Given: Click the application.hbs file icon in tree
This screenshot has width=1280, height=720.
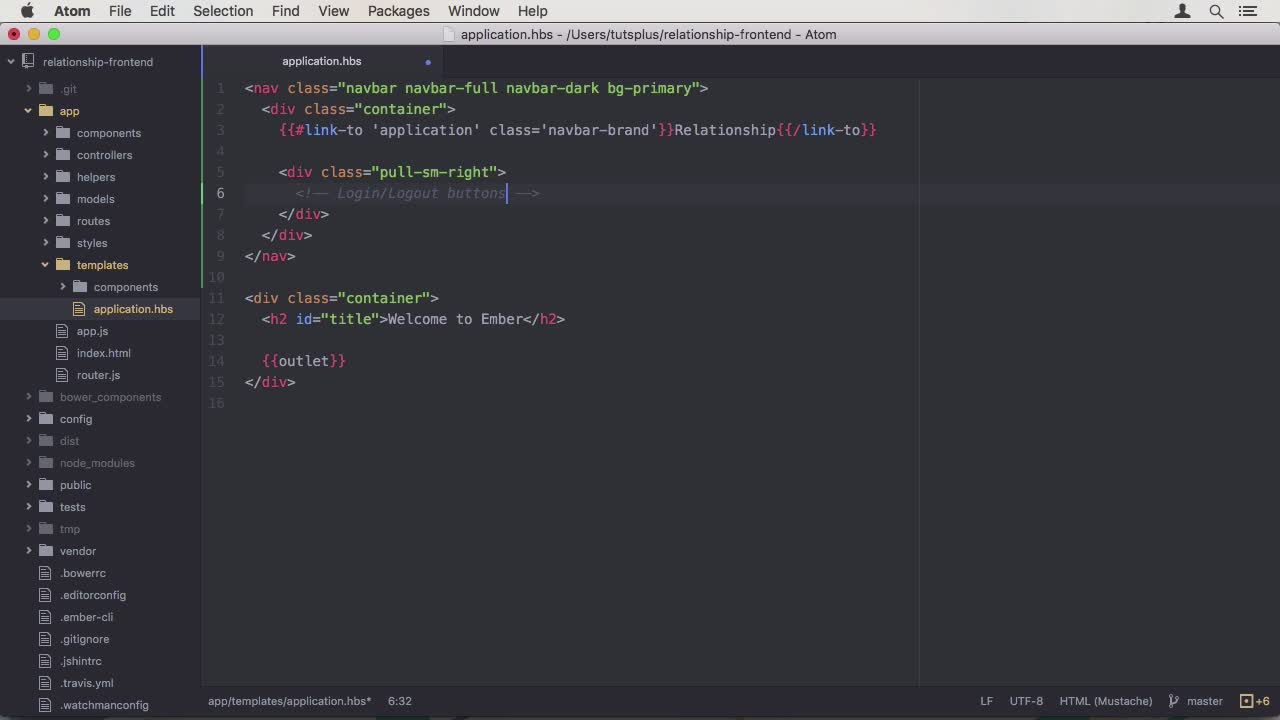Looking at the screenshot, I should [x=79, y=309].
